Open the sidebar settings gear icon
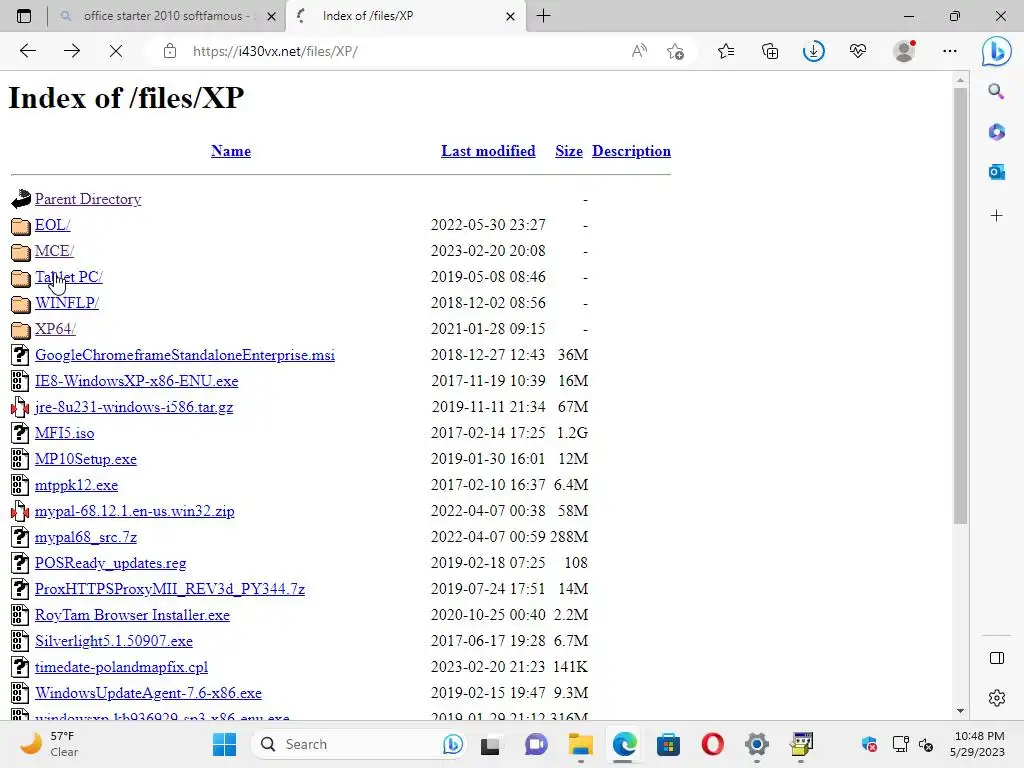 pos(997,698)
